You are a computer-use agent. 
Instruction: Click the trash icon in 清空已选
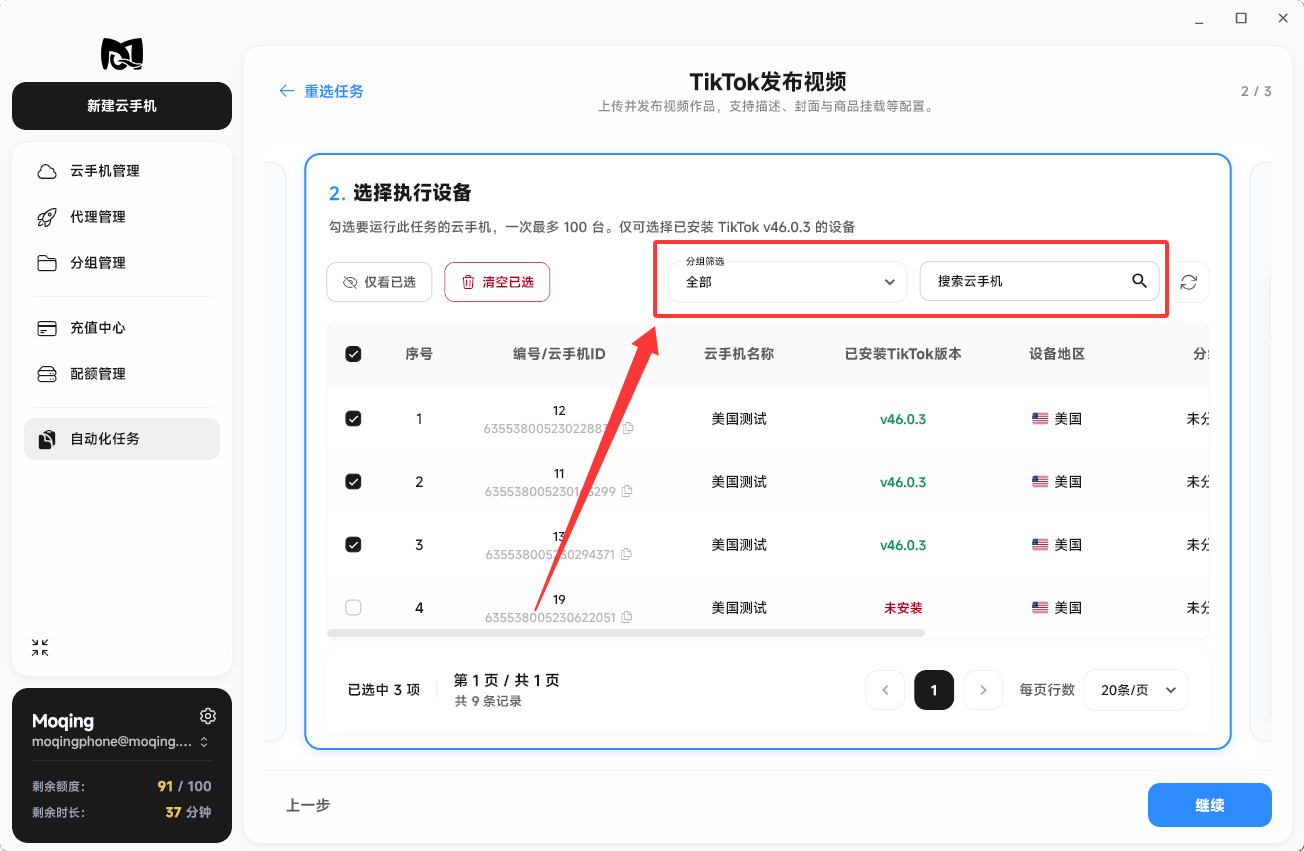coord(468,282)
